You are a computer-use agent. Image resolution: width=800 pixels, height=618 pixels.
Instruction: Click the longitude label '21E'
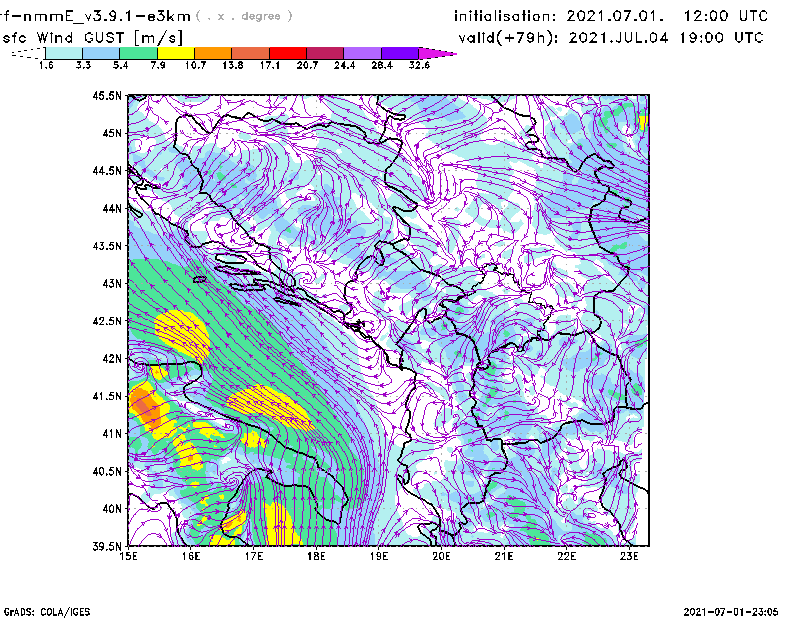[504, 556]
